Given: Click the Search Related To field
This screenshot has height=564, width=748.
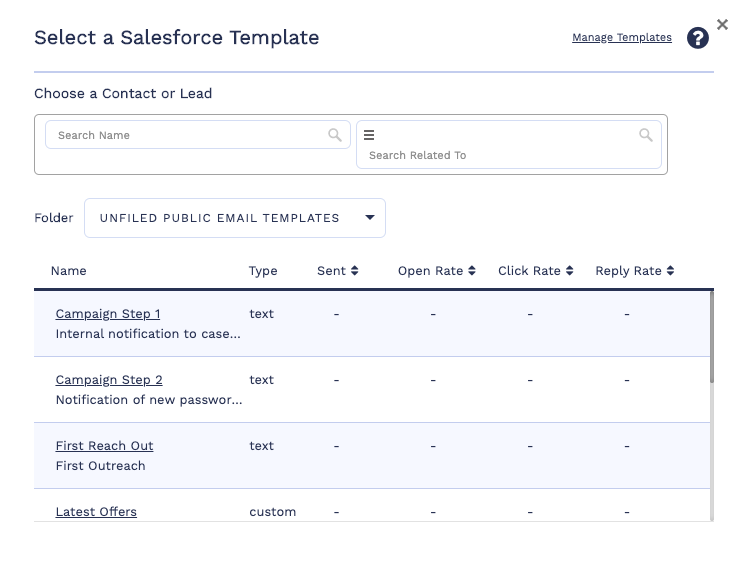Looking at the screenshot, I should (x=500, y=155).
